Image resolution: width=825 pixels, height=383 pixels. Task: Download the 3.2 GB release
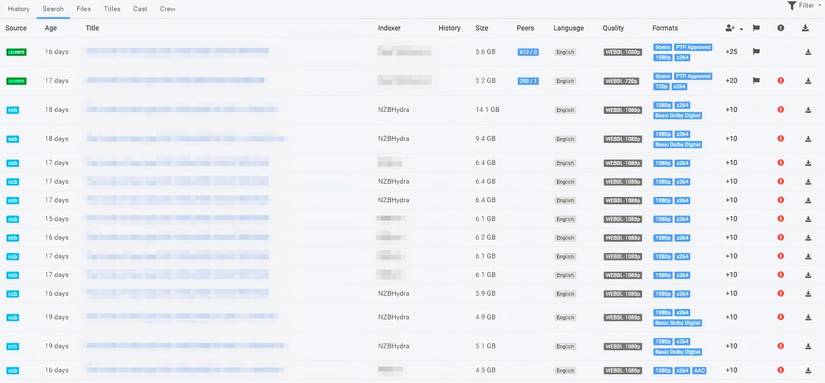[808, 81]
